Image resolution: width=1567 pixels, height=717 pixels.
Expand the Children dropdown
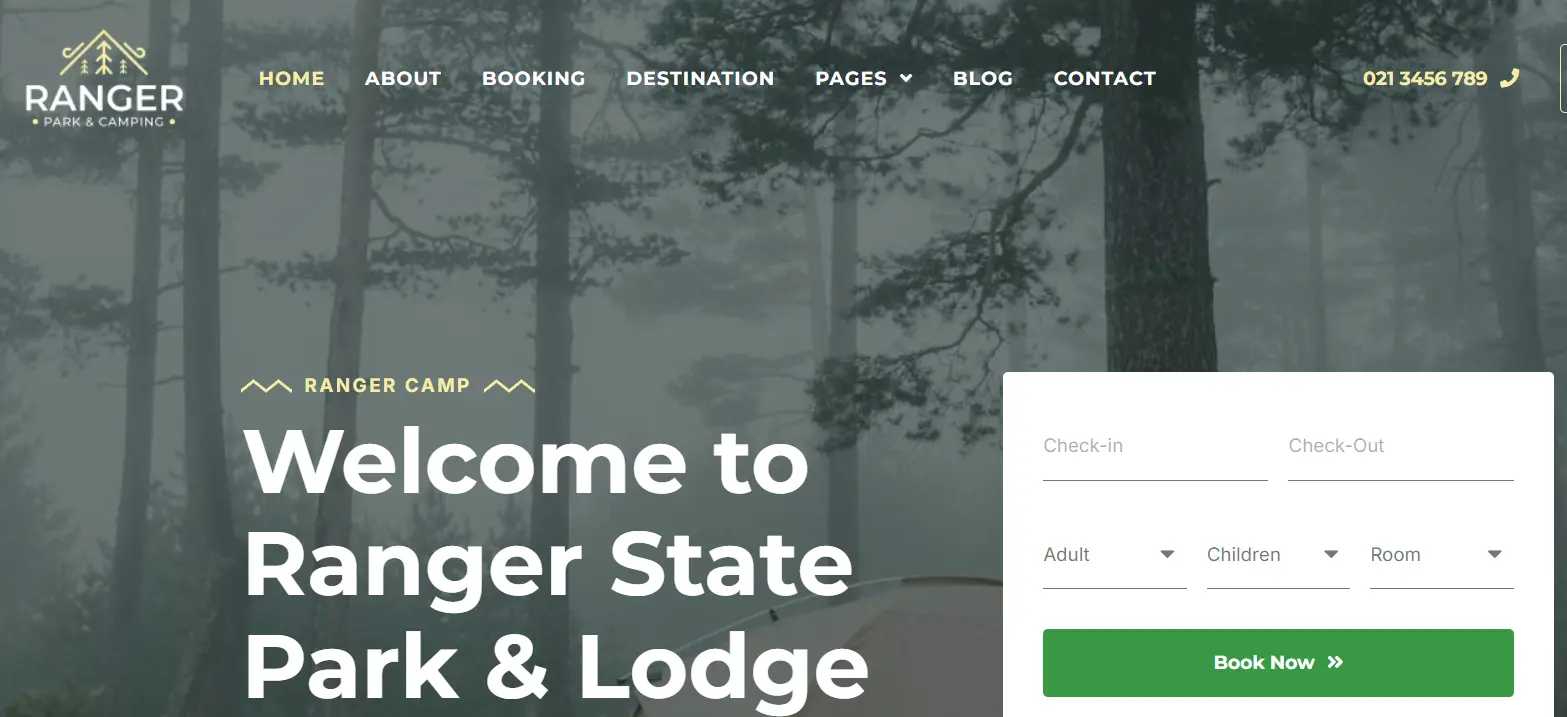(x=1278, y=555)
